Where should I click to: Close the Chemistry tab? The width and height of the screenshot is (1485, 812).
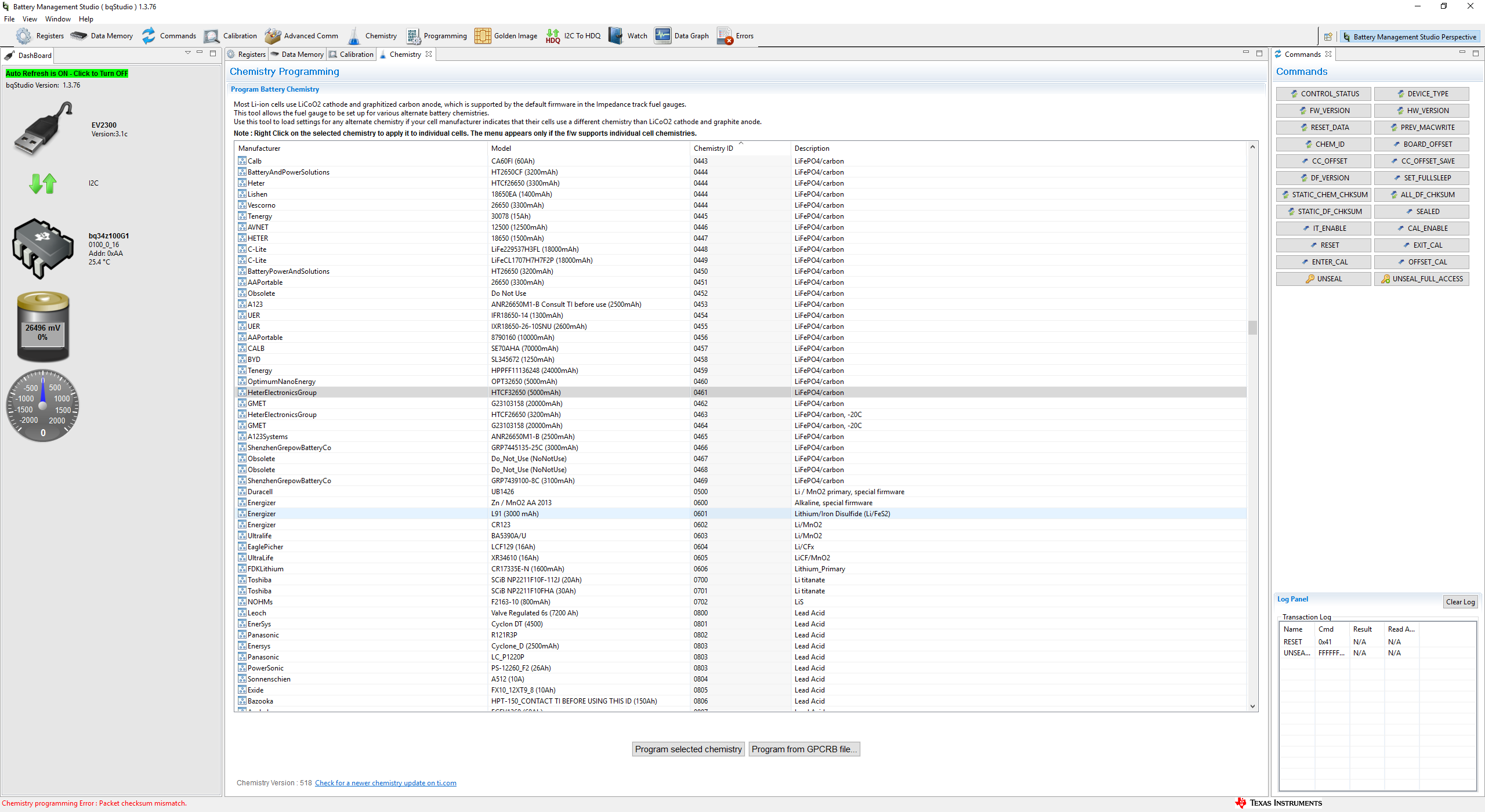click(x=429, y=54)
